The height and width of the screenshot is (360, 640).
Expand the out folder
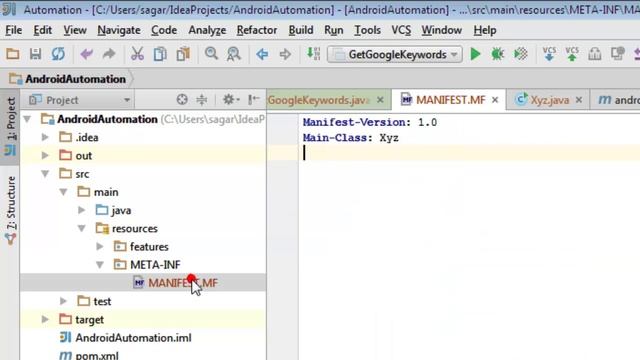(45, 156)
